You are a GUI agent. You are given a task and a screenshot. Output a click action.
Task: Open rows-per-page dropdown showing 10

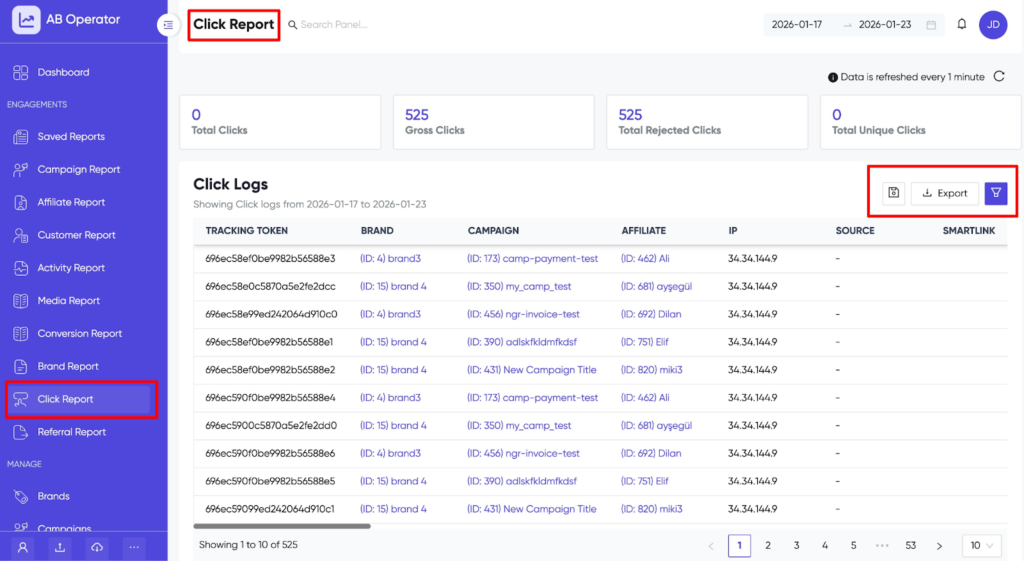tap(982, 545)
